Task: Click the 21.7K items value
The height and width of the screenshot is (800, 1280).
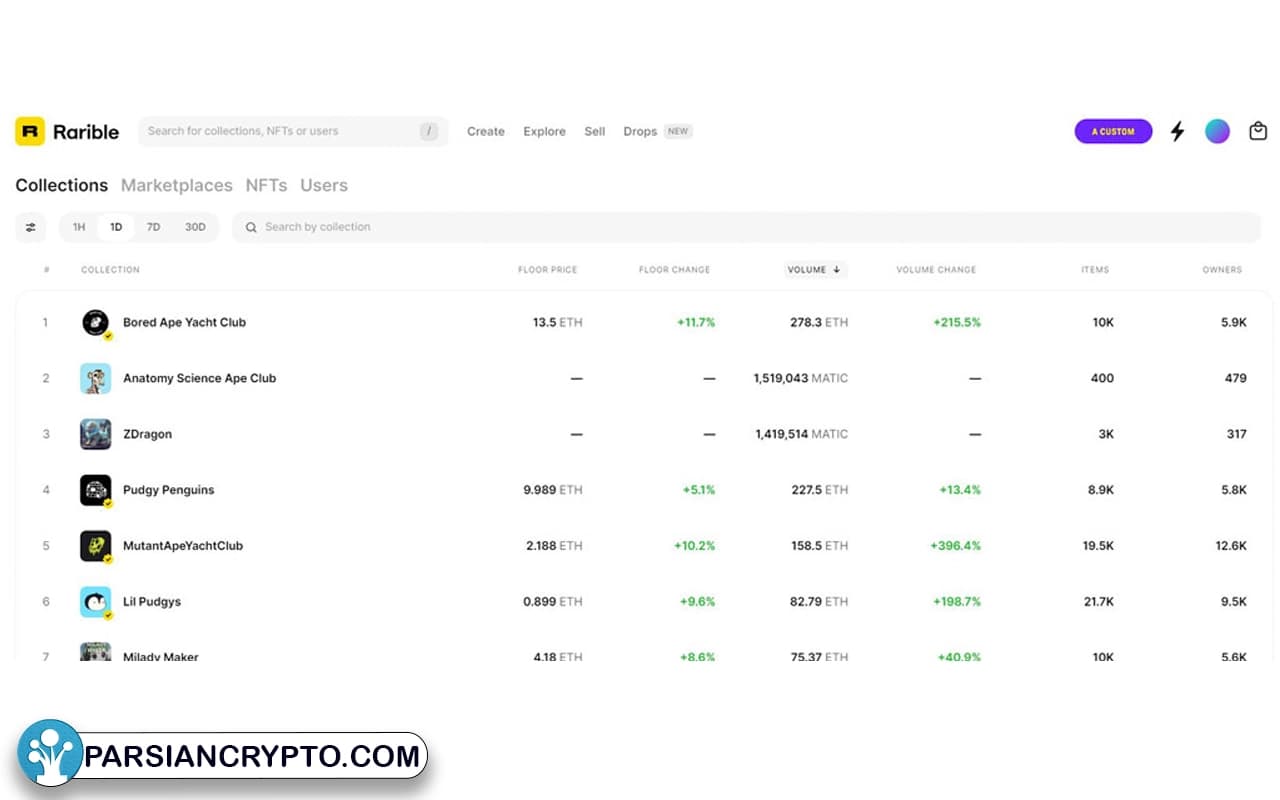Action: 1098,602
